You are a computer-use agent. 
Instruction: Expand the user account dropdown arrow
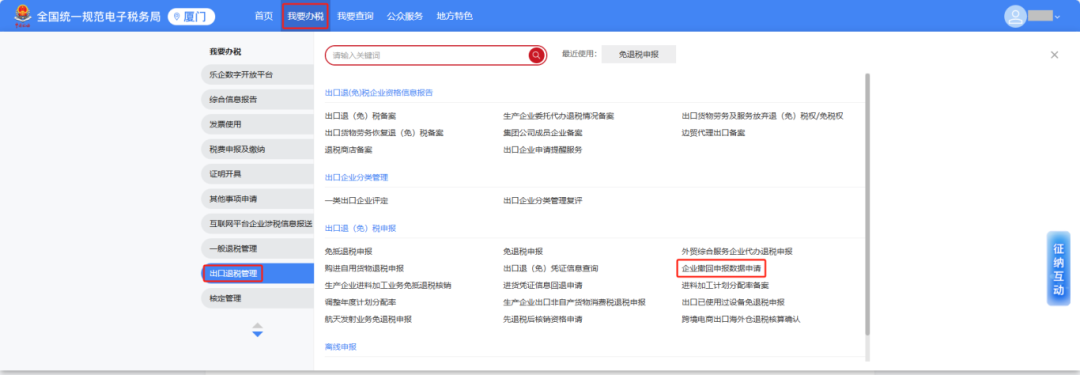(x=1057, y=17)
